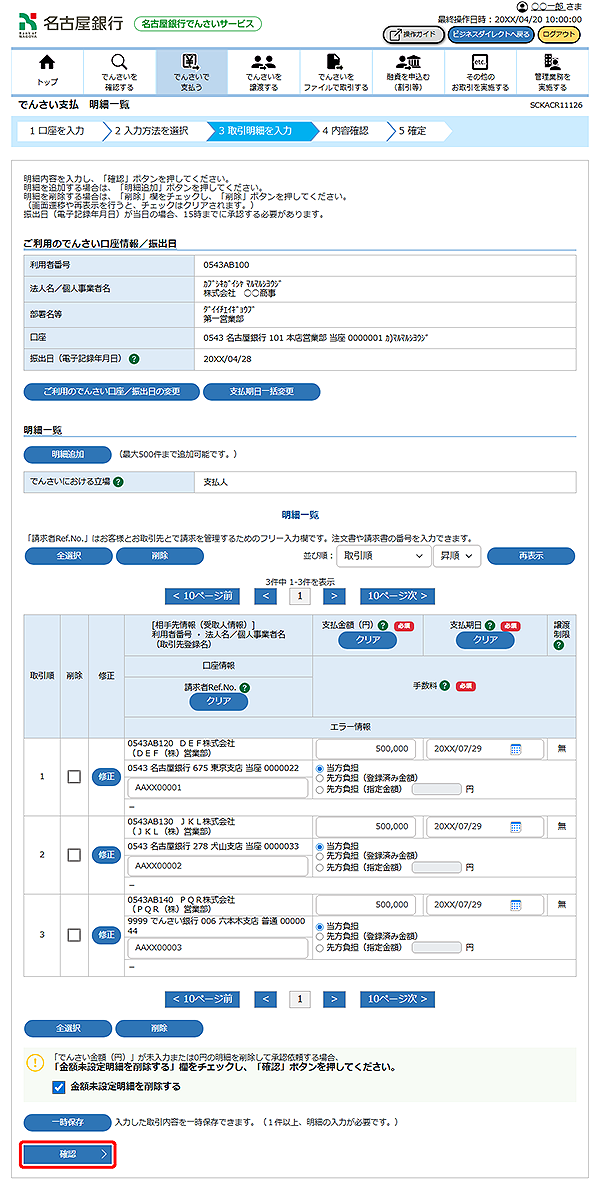The height and width of the screenshot is (1184, 600).
Task: Open the でんさいを譲渡する people icon
Action: pos(263,64)
